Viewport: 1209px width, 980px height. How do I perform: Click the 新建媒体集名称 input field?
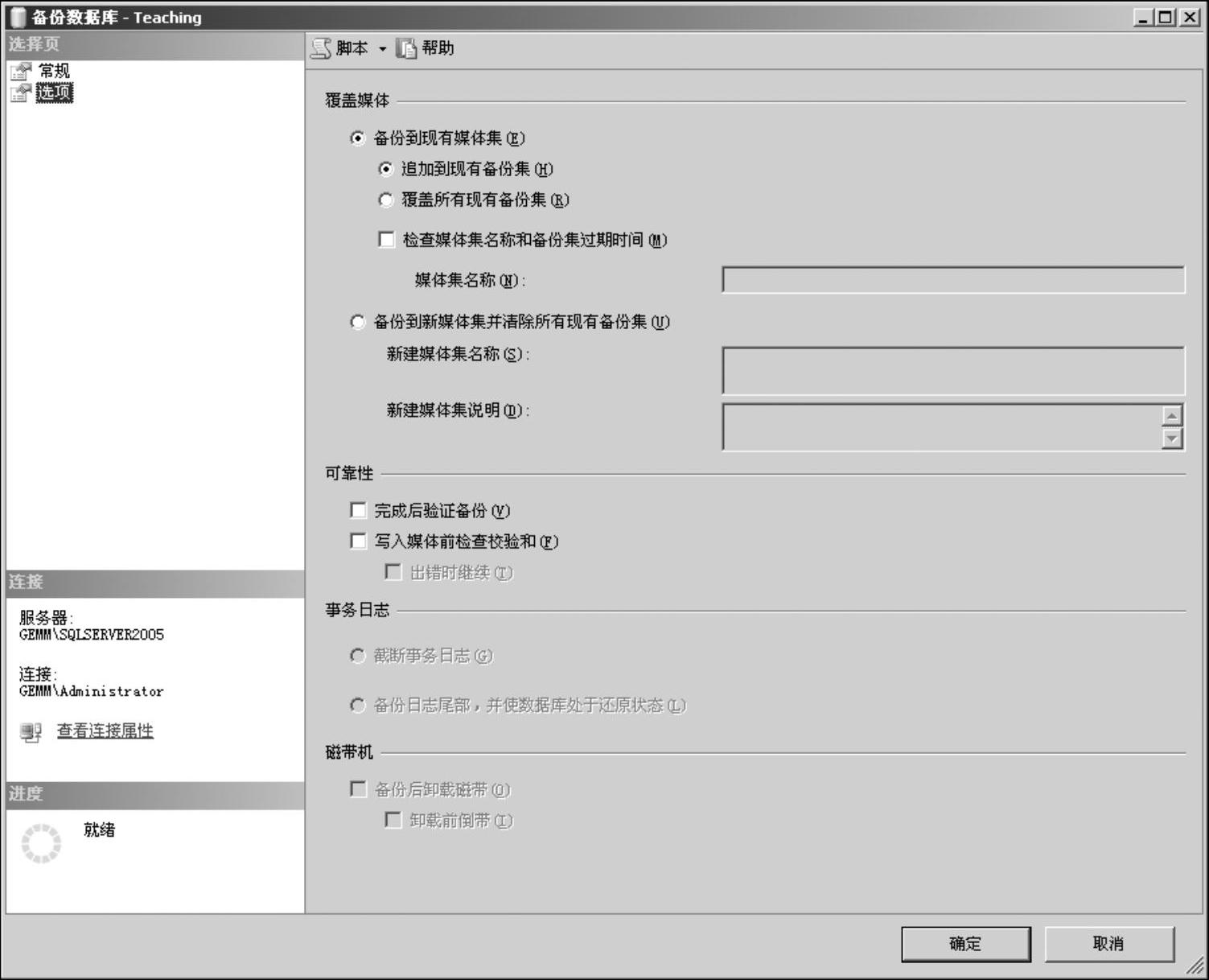tap(953, 370)
